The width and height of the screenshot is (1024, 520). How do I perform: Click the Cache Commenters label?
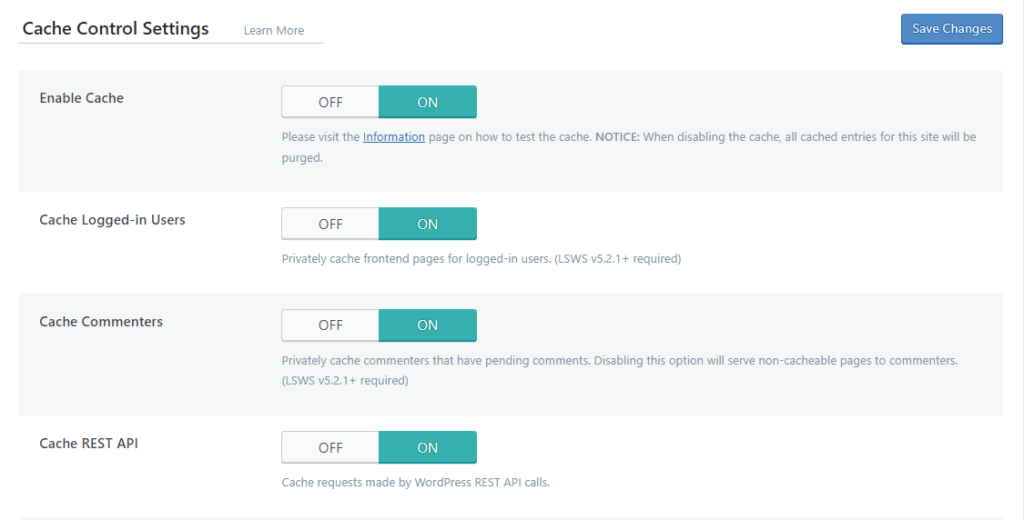point(101,322)
